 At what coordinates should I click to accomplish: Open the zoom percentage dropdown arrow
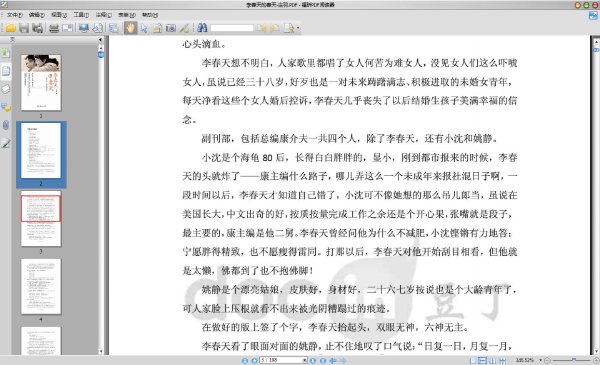540,360
